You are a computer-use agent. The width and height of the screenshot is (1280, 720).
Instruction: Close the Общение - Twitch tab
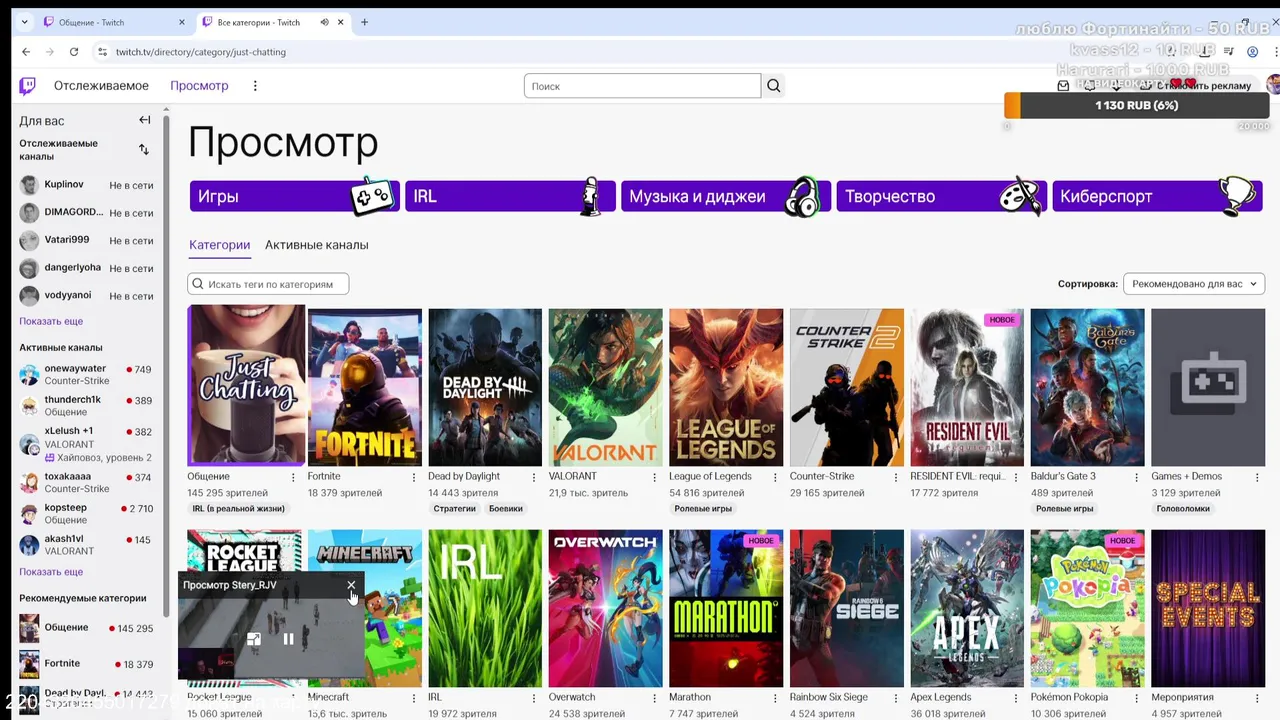click(181, 22)
